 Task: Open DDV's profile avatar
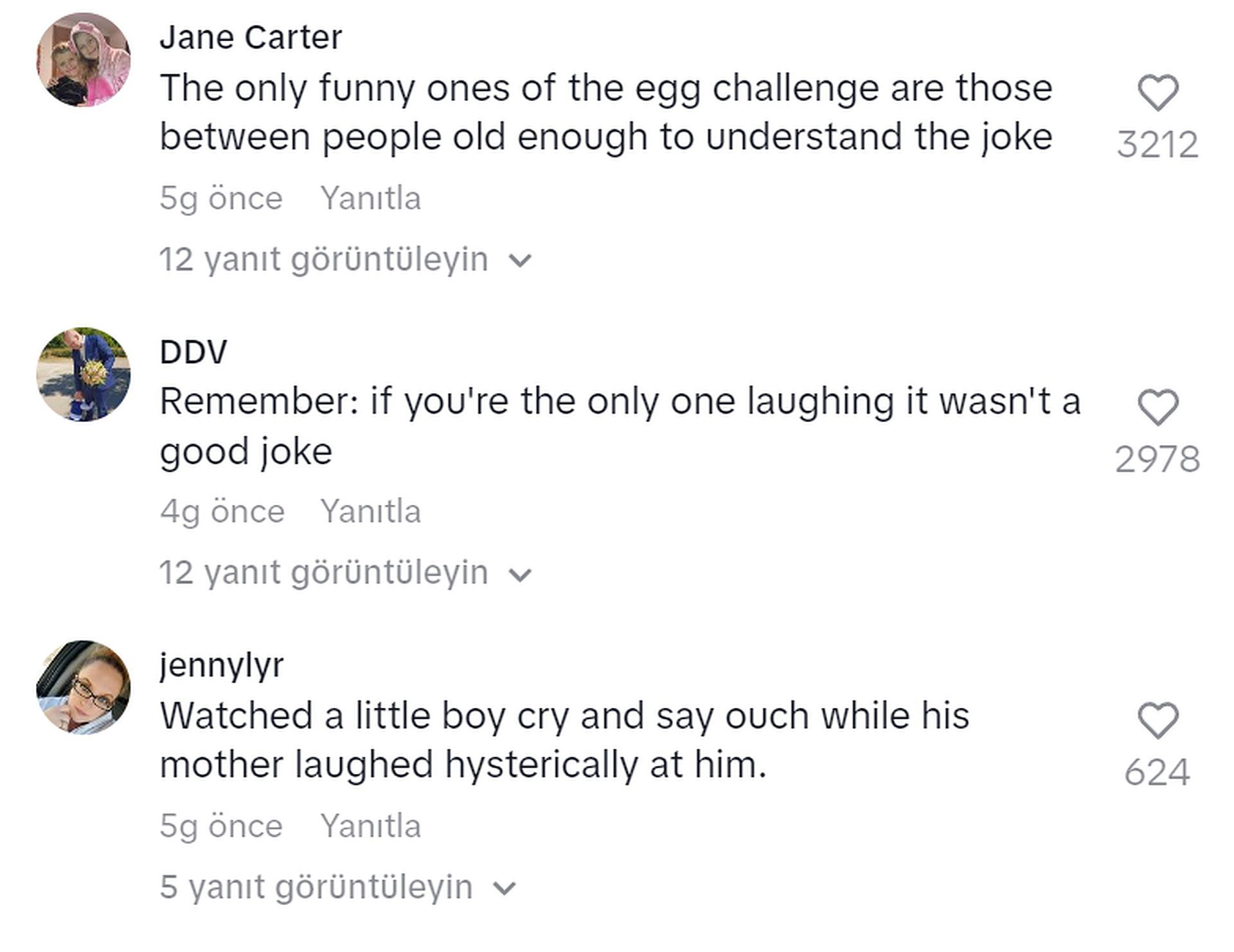pyautogui.click(x=84, y=375)
